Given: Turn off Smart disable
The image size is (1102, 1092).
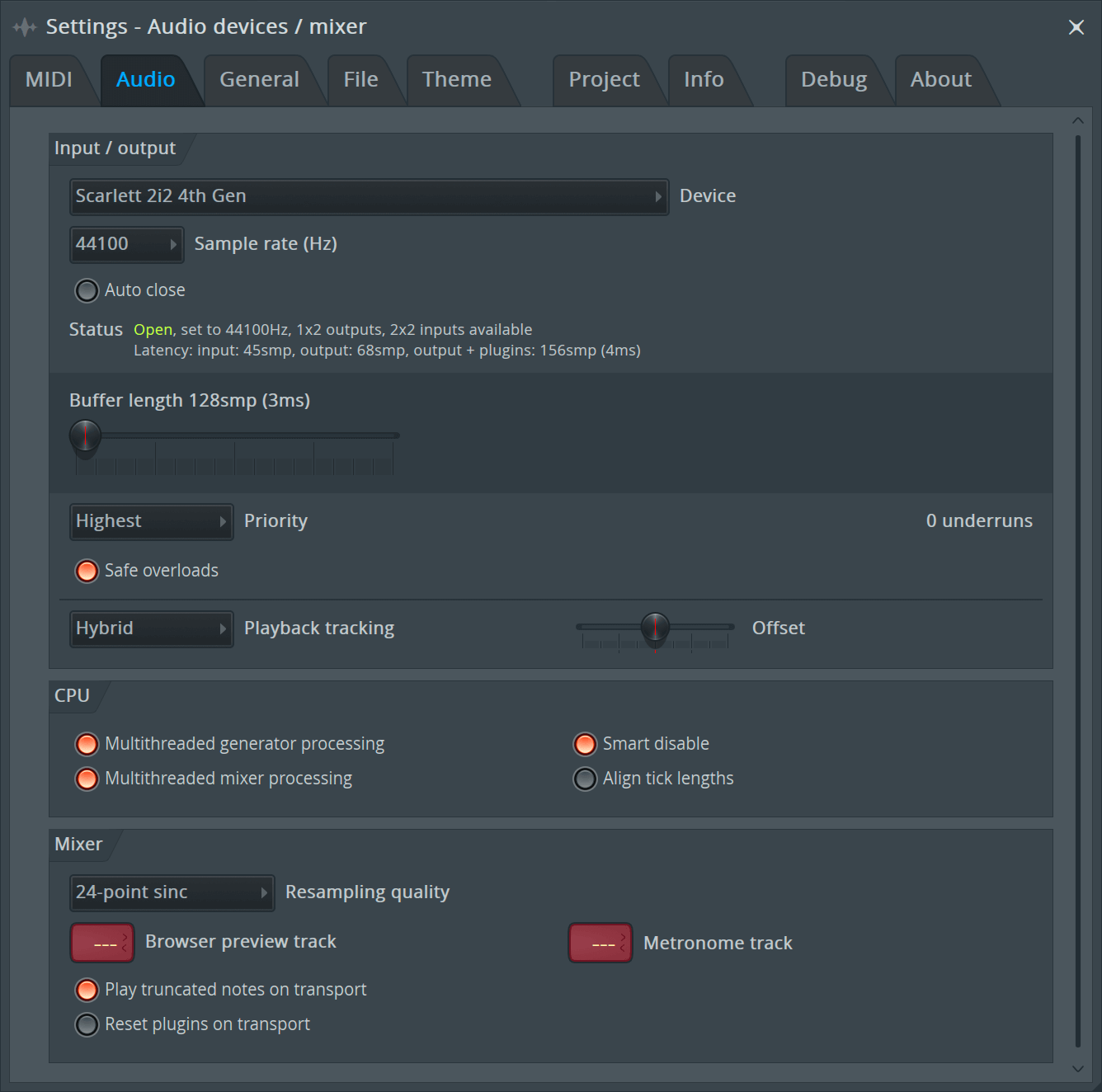Looking at the screenshot, I should (x=585, y=744).
